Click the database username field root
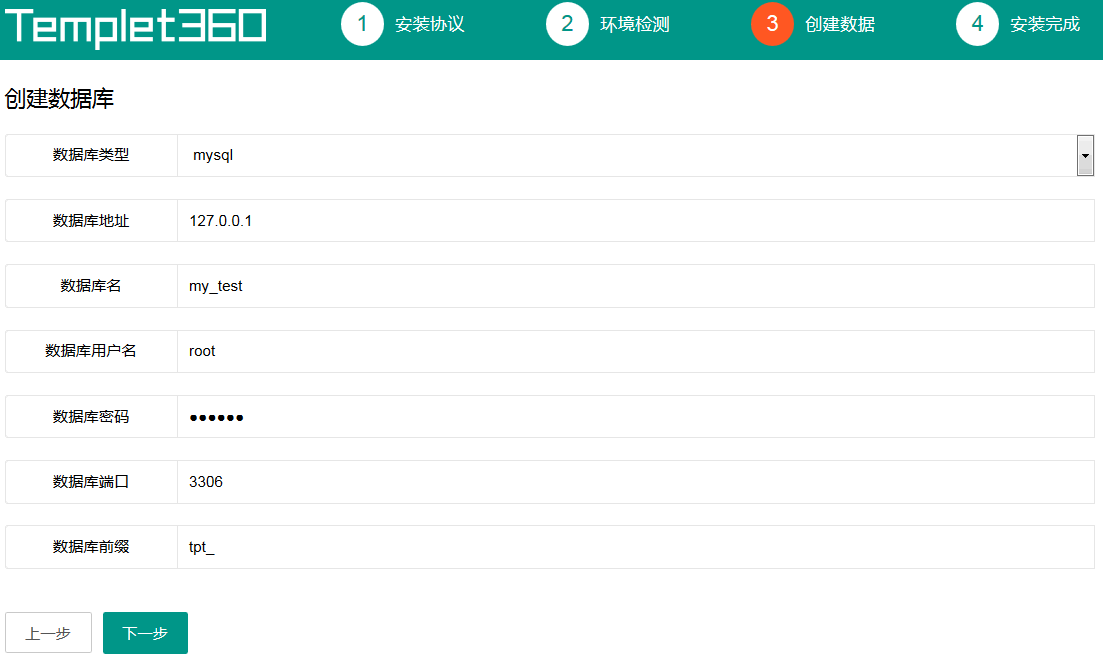The height and width of the screenshot is (665, 1103). pos(635,351)
